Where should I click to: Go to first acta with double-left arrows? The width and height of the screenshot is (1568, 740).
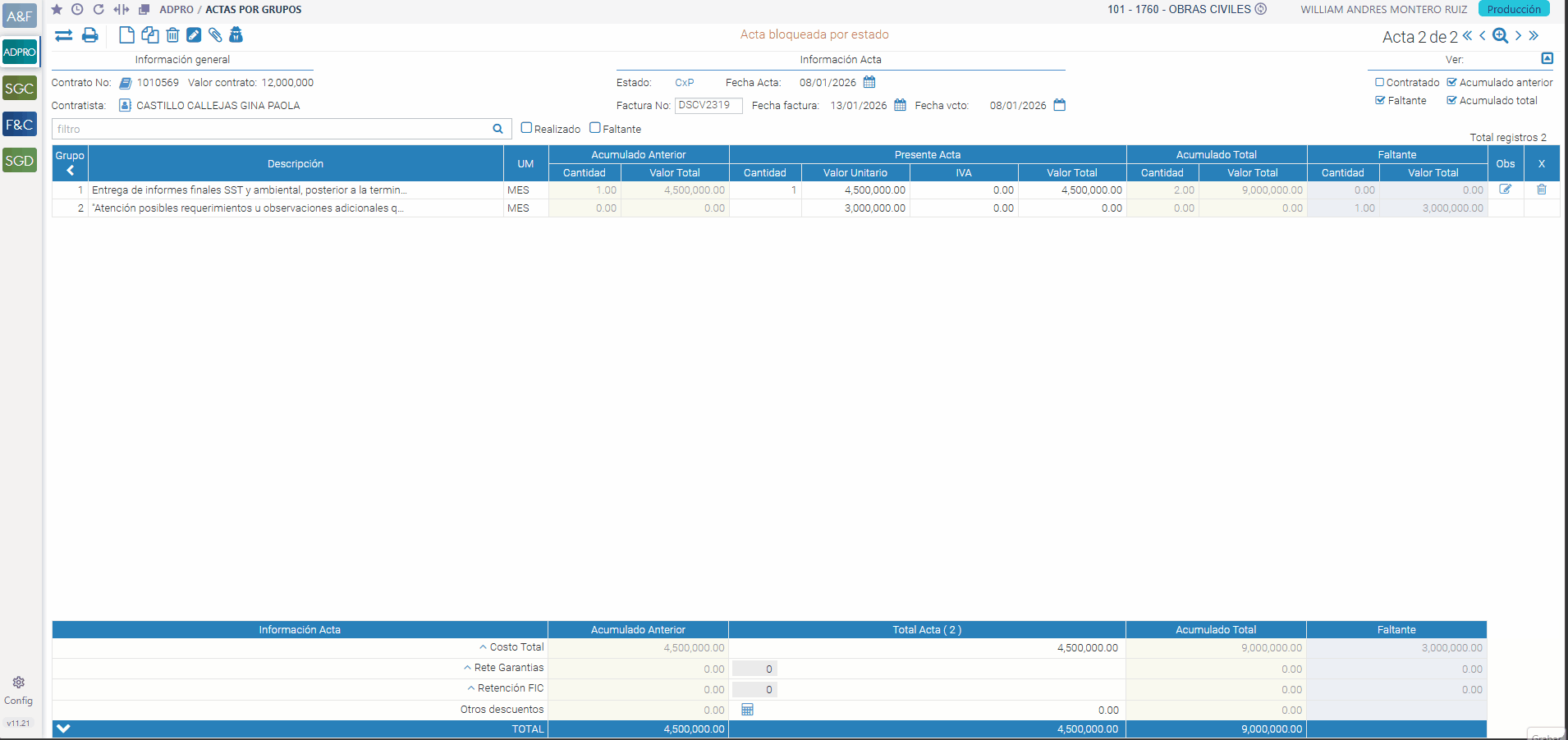click(1467, 35)
